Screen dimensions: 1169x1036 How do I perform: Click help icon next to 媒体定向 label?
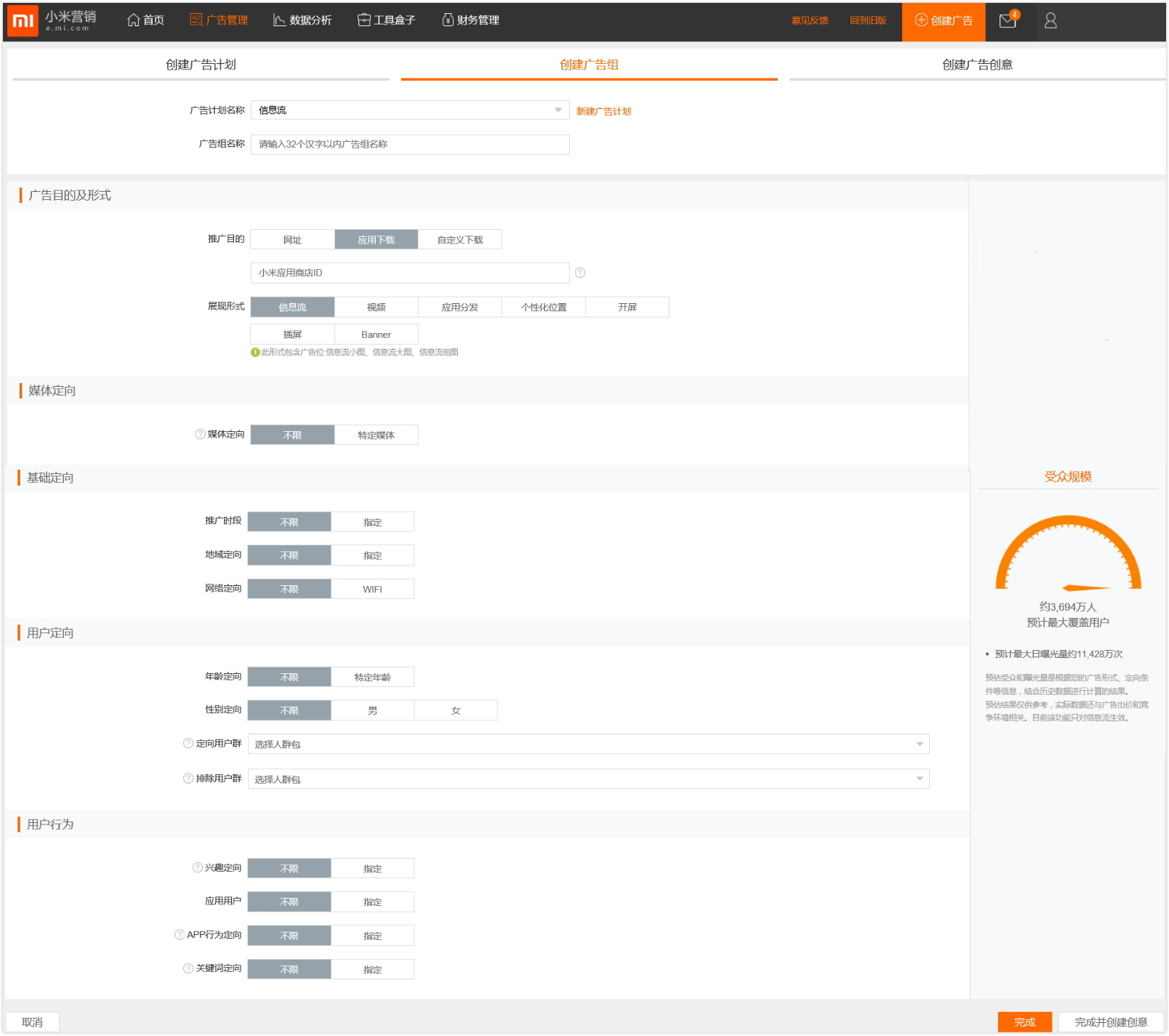(200, 434)
